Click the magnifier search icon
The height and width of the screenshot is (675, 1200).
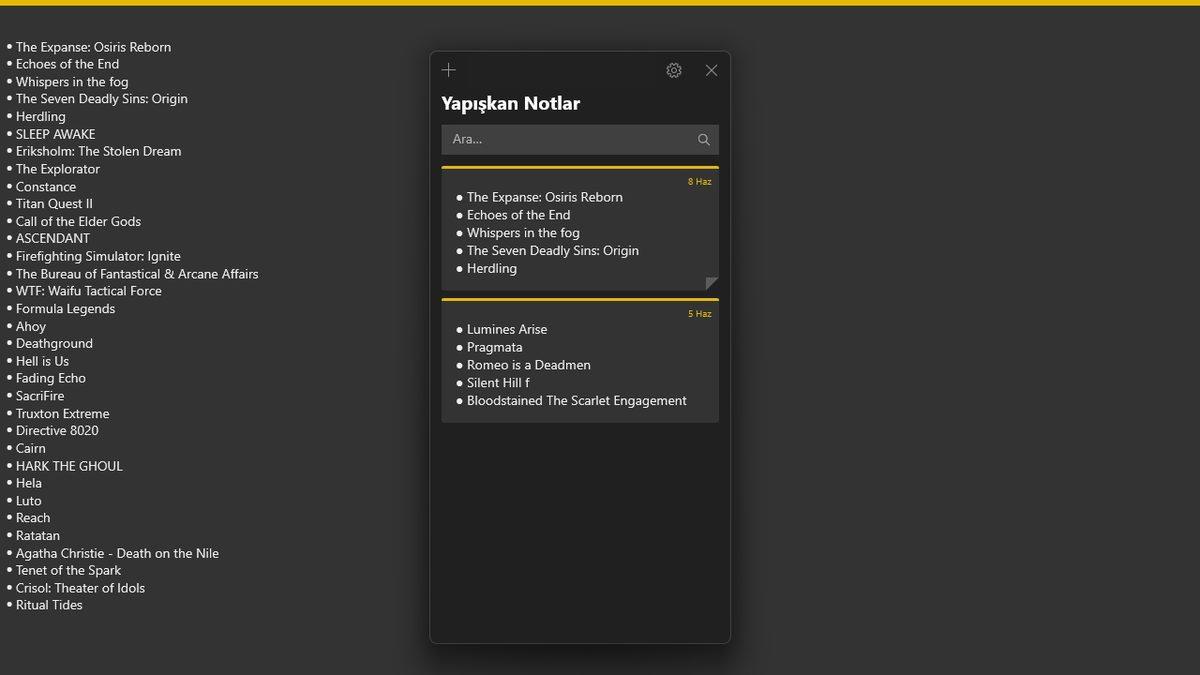coord(703,140)
